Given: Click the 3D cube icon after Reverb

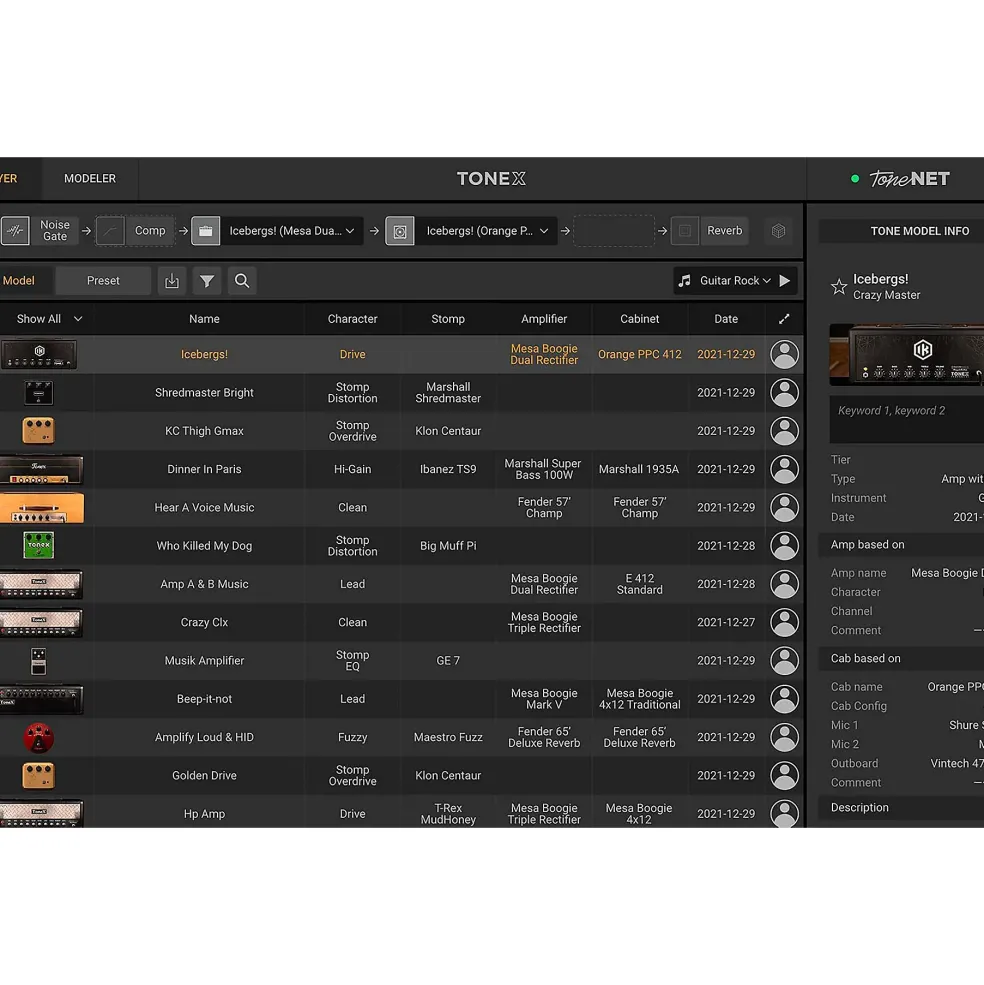Looking at the screenshot, I should click(779, 231).
